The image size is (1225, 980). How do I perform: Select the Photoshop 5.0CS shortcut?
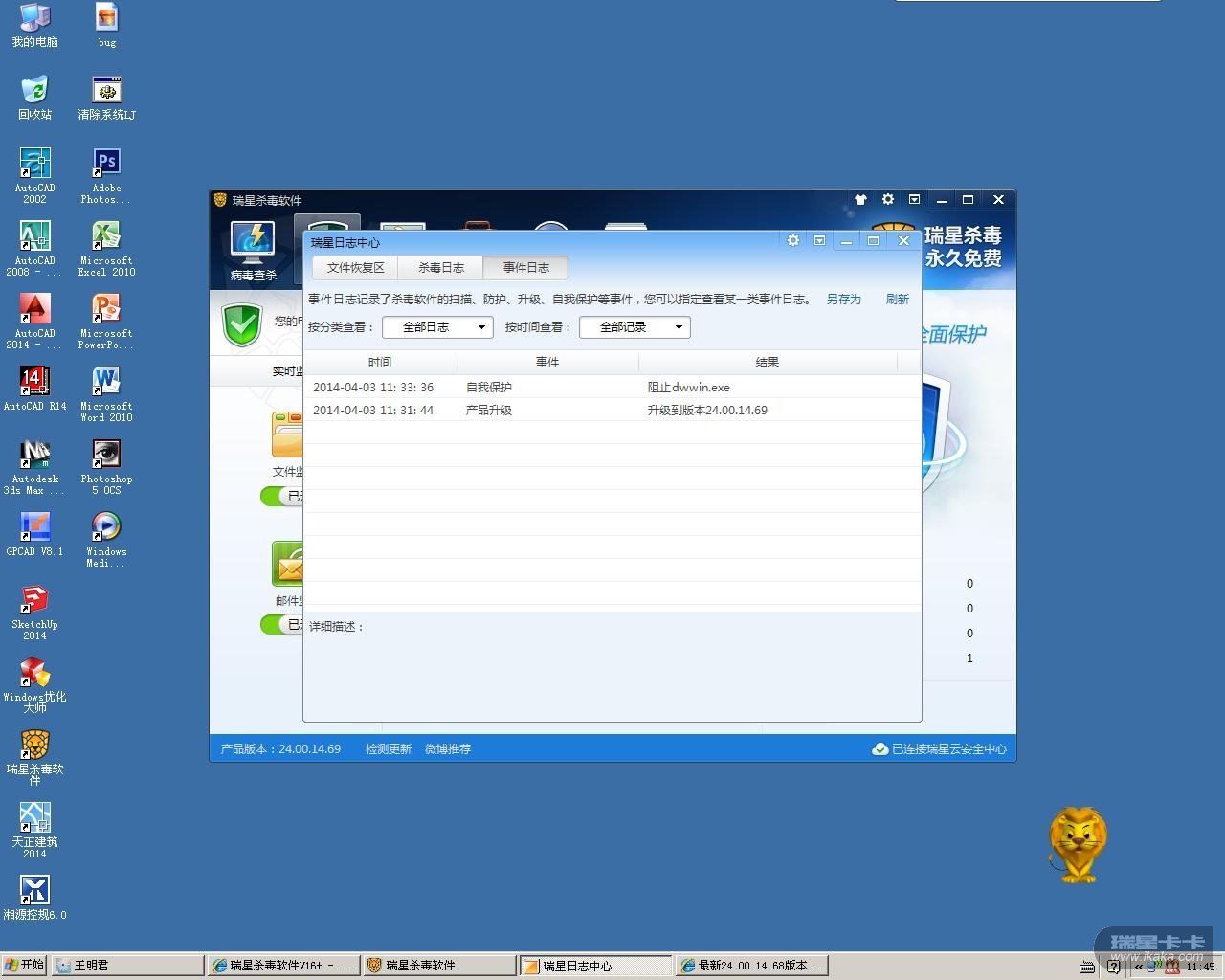[x=106, y=467]
